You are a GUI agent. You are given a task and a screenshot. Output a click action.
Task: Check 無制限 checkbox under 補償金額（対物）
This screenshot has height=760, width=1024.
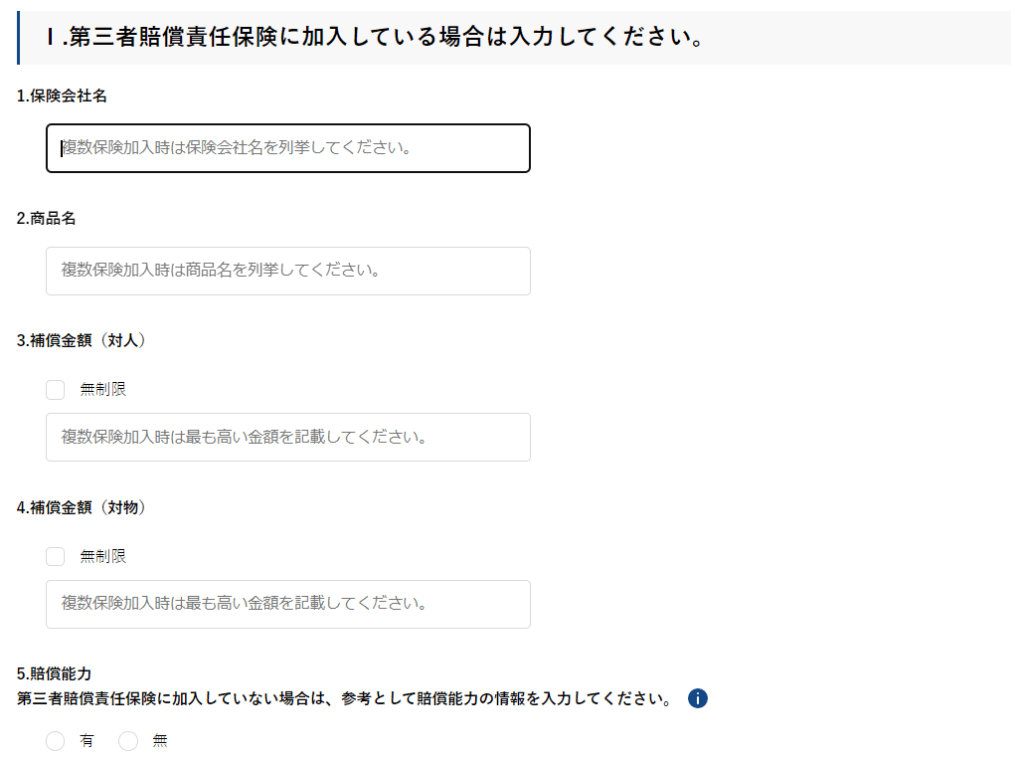tap(55, 556)
